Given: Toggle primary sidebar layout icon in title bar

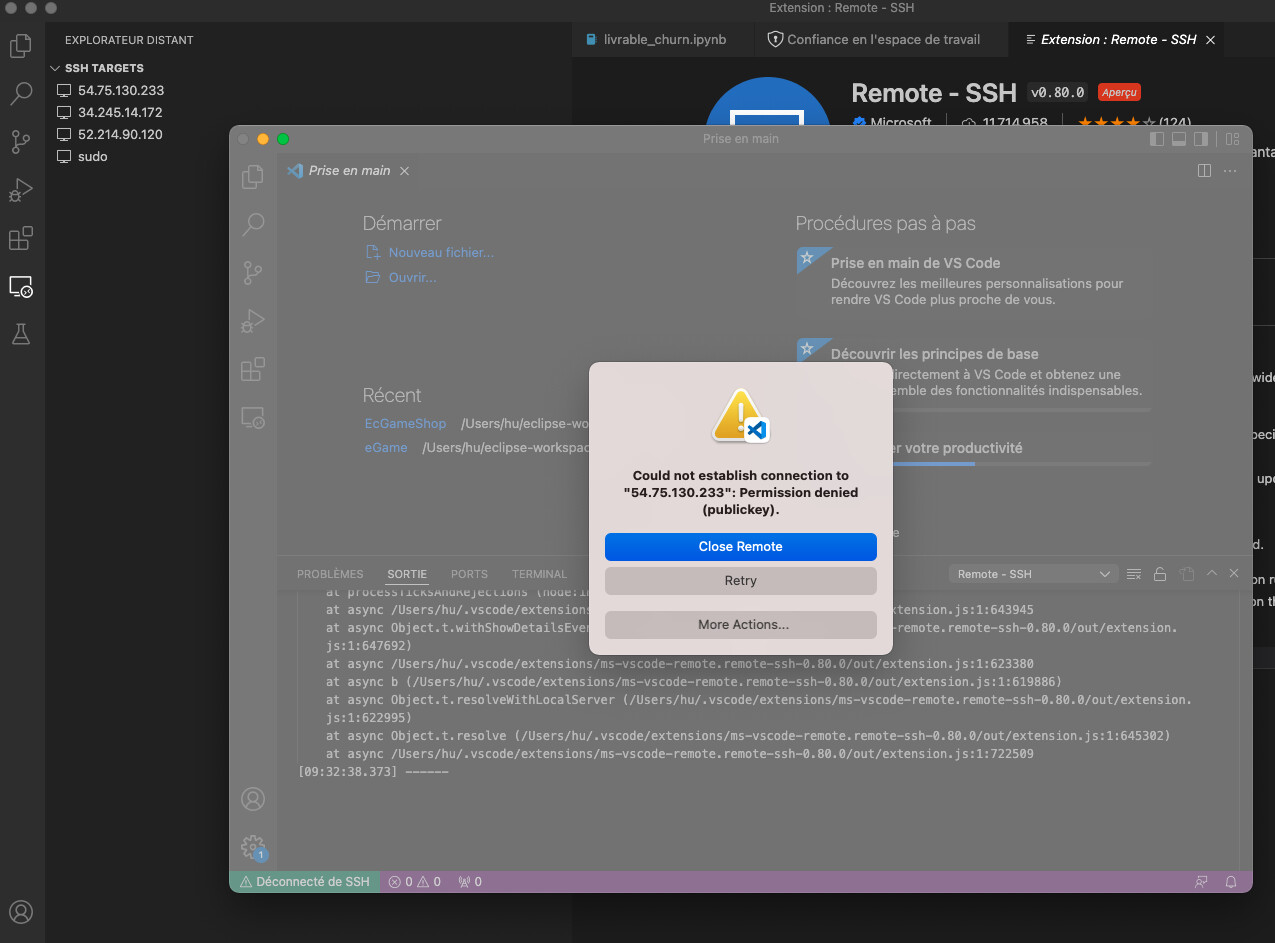Looking at the screenshot, I should [x=1157, y=139].
